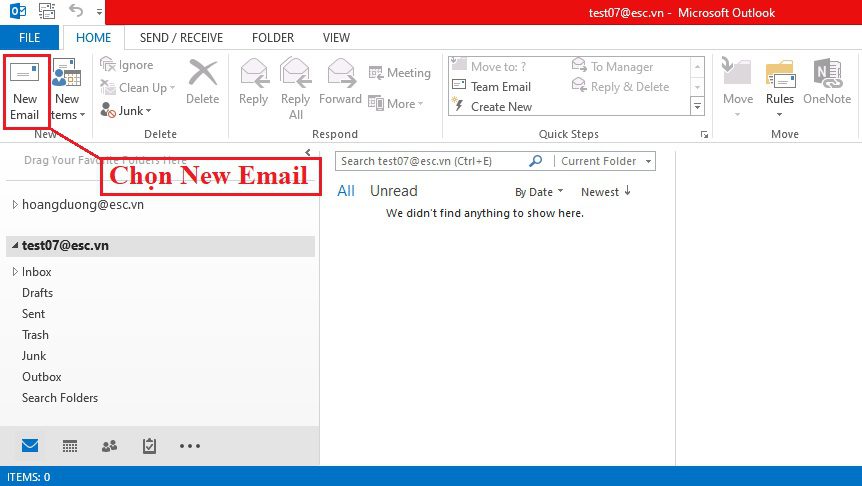
Task: Click the OneNote icon
Action: click(827, 73)
